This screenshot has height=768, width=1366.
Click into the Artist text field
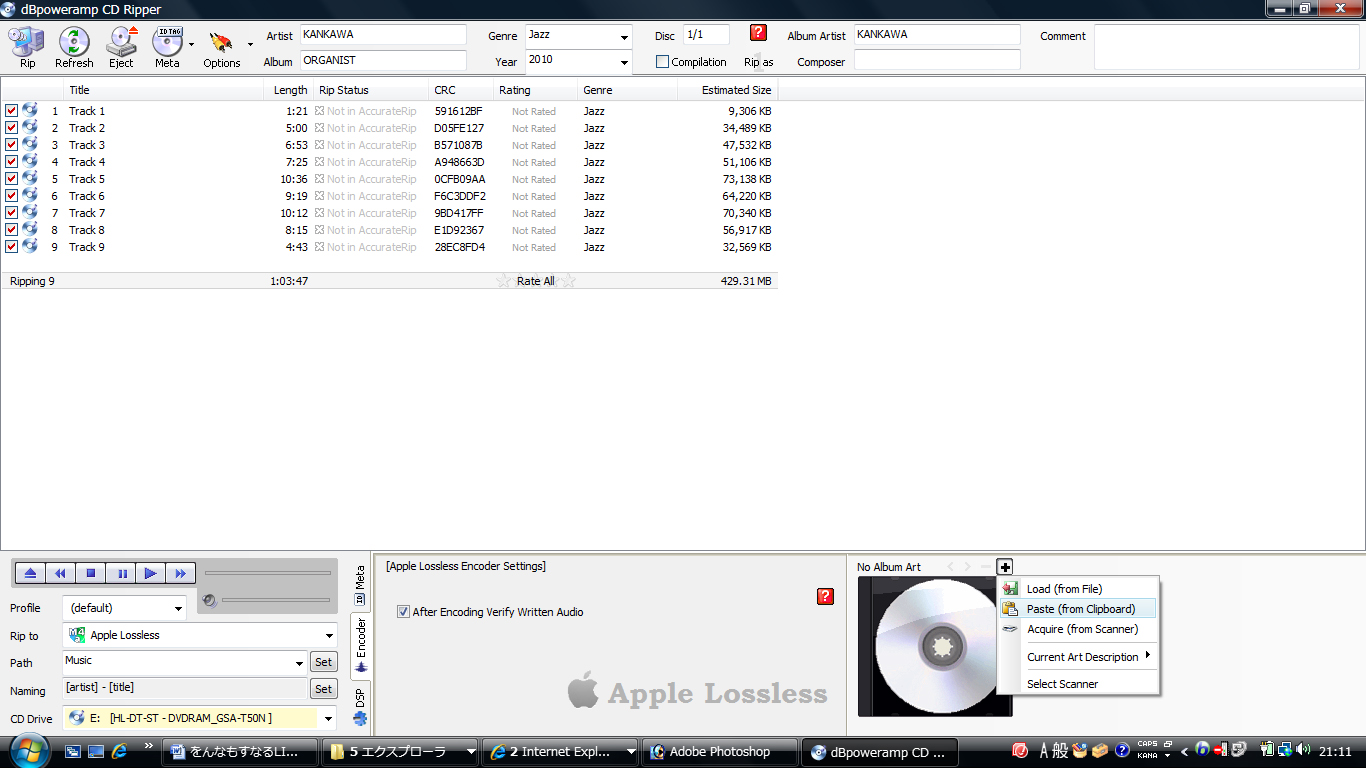(383, 35)
